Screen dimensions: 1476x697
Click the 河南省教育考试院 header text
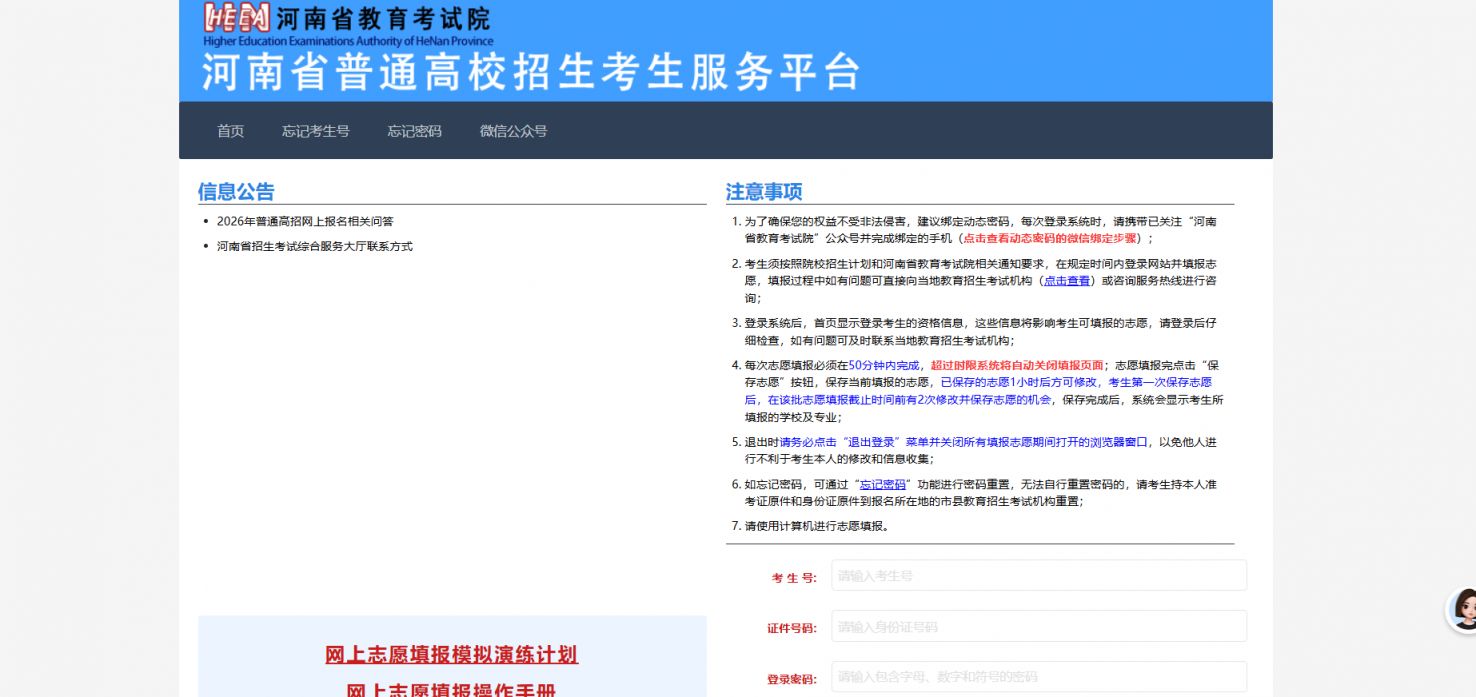point(383,18)
